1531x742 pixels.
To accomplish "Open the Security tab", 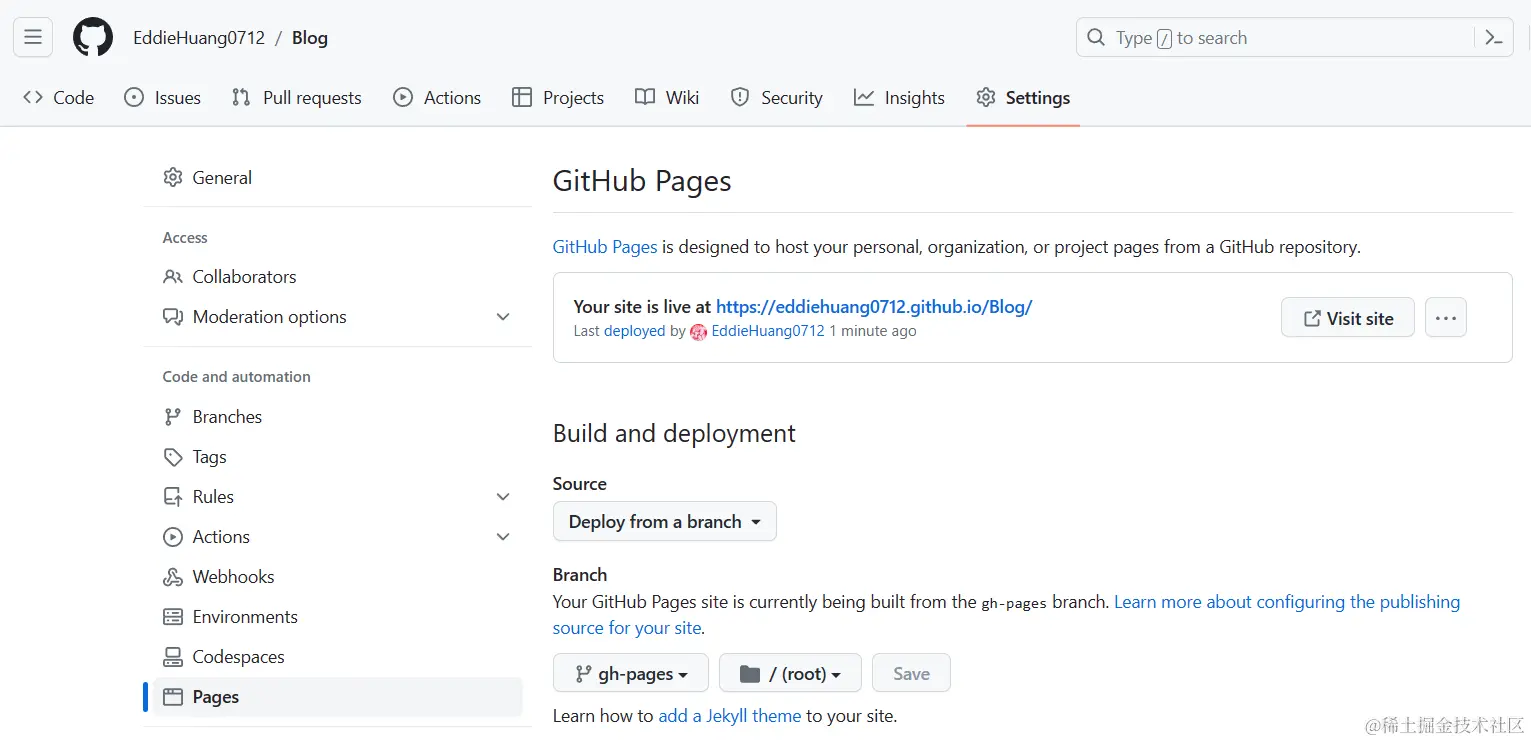I will click(777, 97).
